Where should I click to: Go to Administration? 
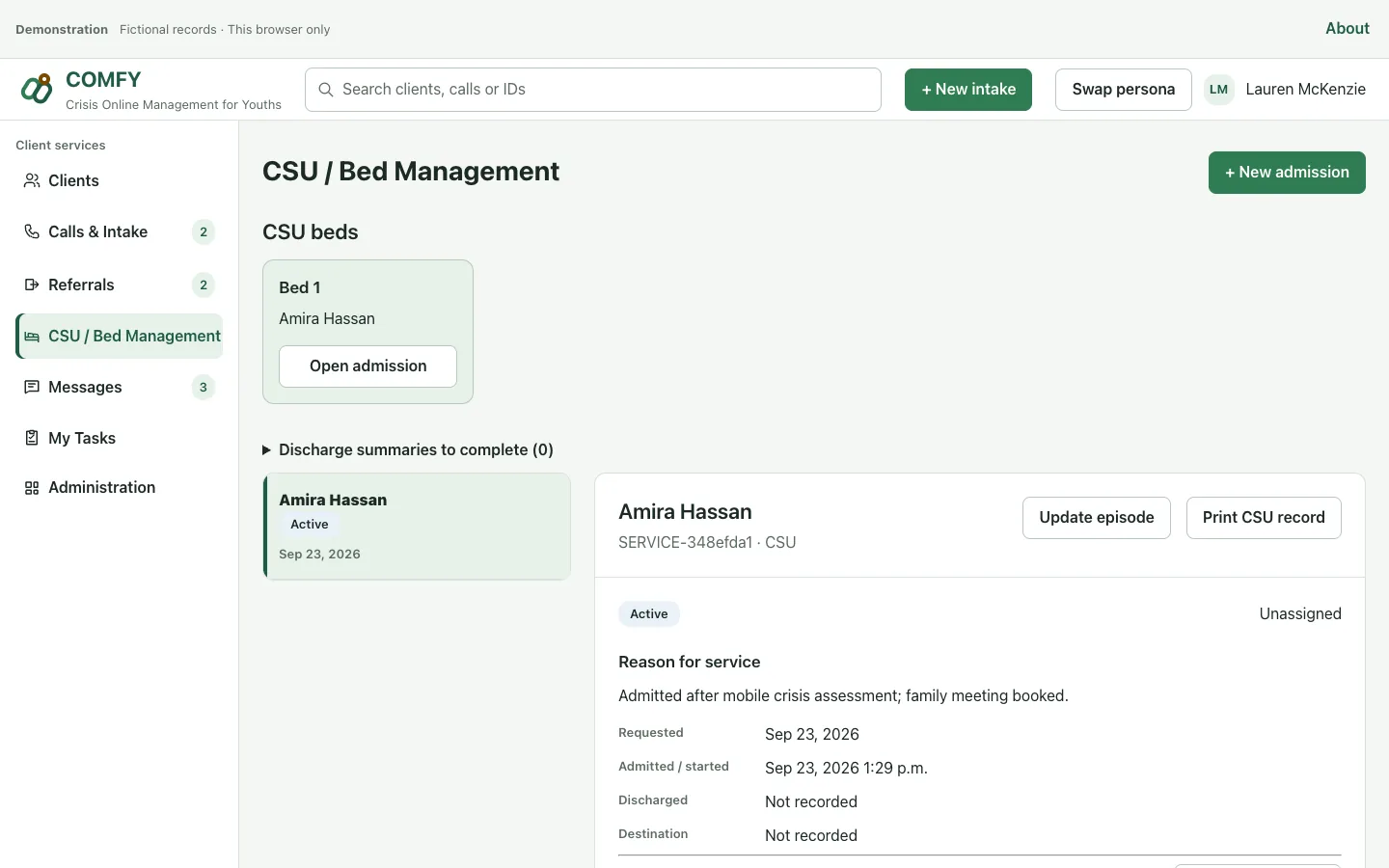click(119, 488)
